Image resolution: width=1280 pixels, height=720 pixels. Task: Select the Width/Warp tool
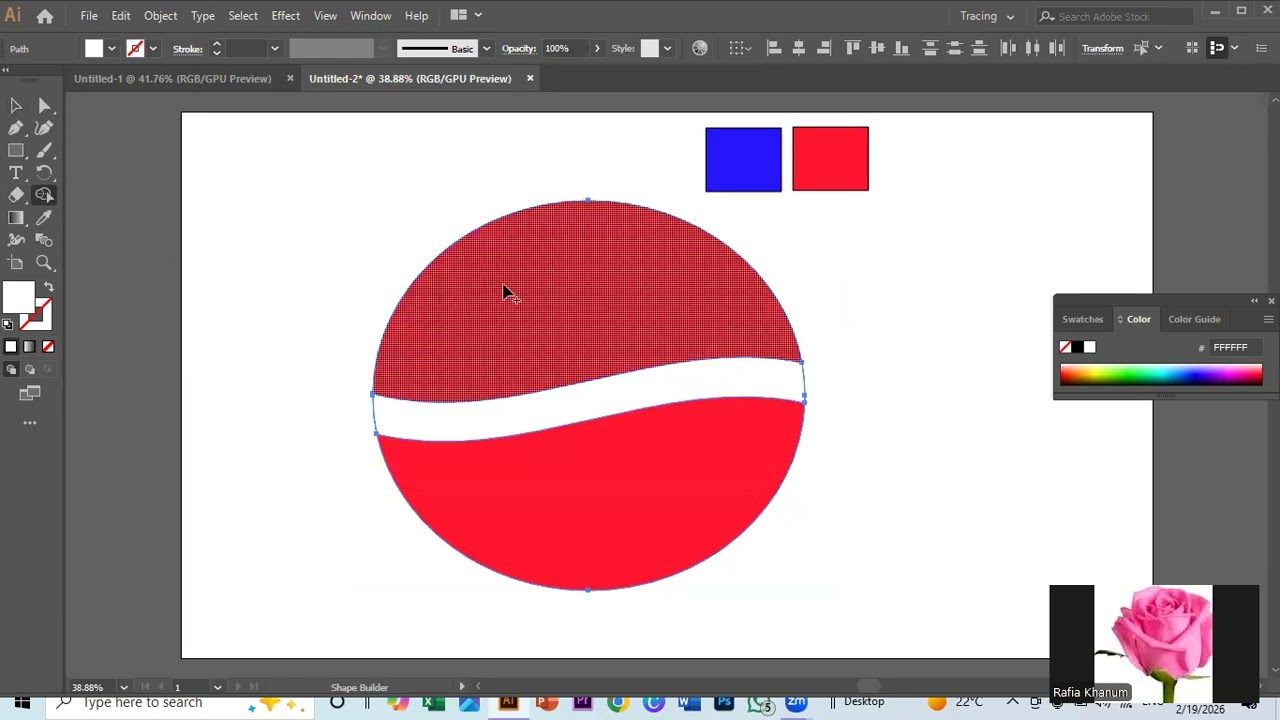tap(16, 240)
